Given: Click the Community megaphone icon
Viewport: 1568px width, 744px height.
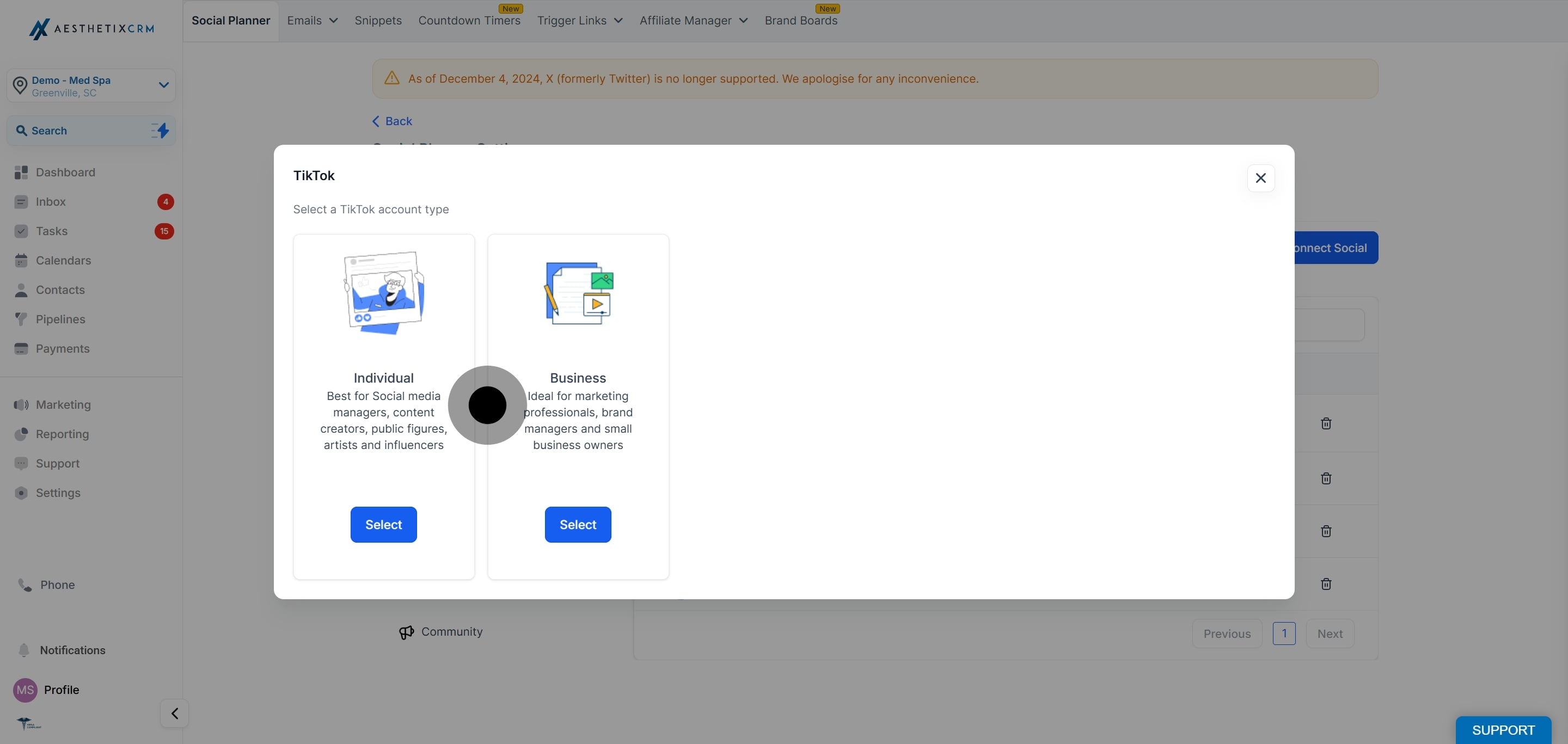Looking at the screenshot, I should point(407,632).
